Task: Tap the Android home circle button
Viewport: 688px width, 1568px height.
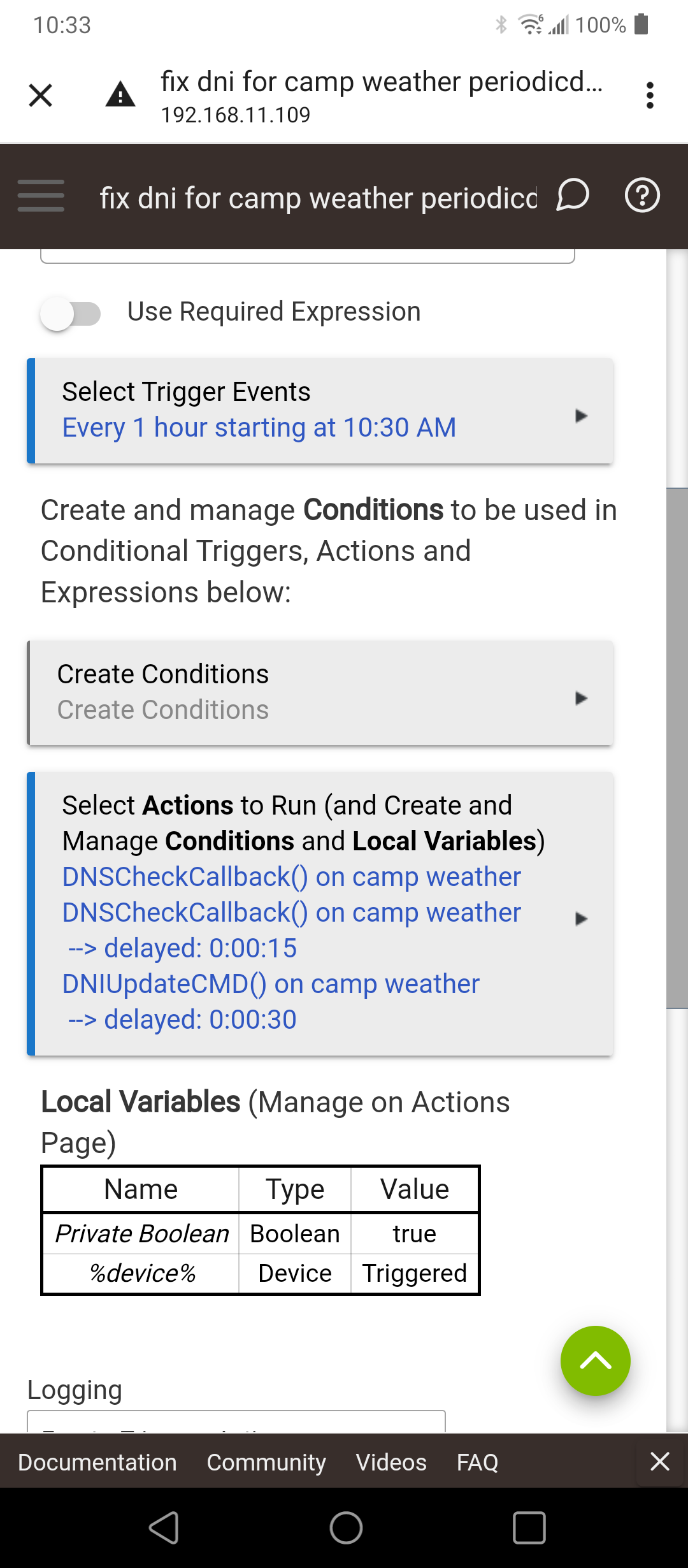Action: tap(346, 1528)
